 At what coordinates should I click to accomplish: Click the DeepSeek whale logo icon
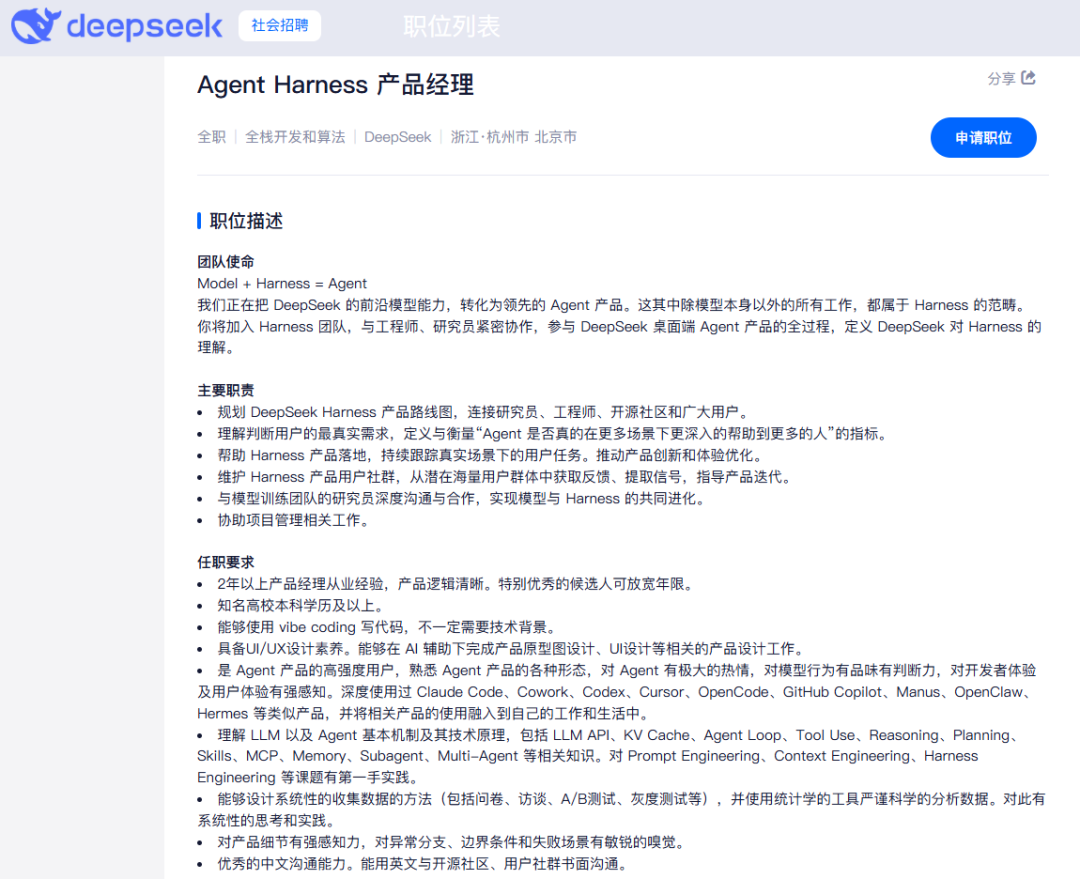click(x=36, y=25)
